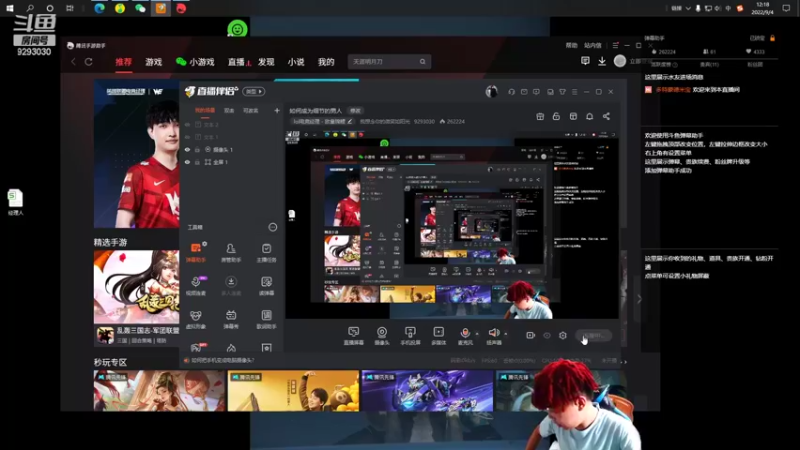Screen dimensions: 800x450
Task: Add new scene with plus button
Action: 277,110
